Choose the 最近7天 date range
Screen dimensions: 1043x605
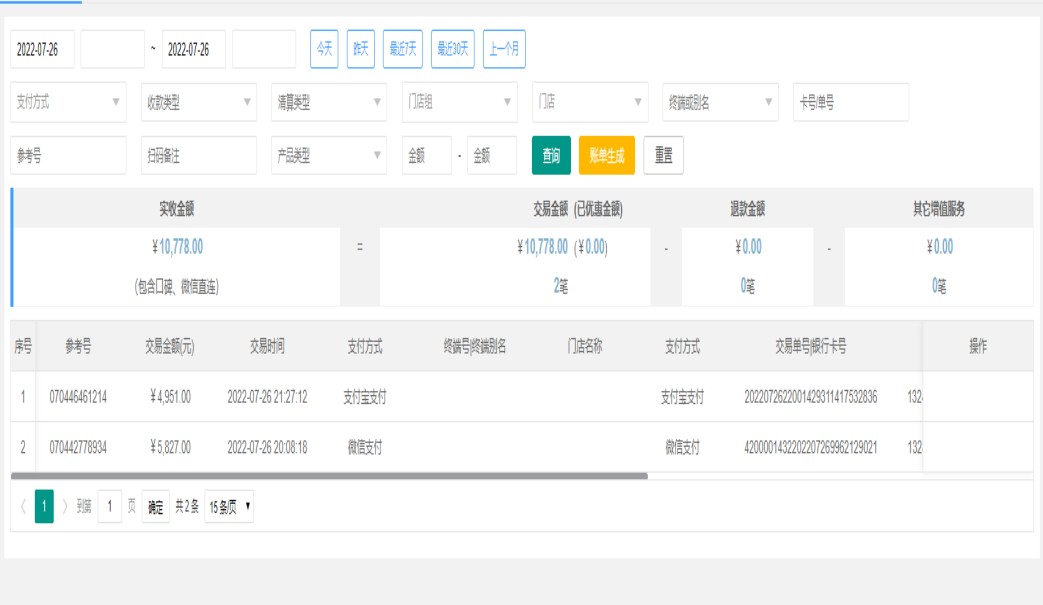(x=402, y=49)
